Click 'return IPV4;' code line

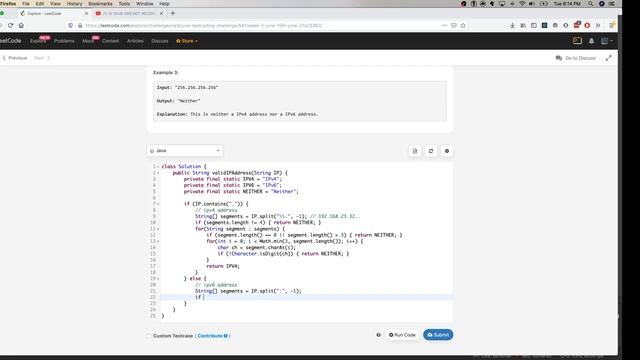click(223, 266)
